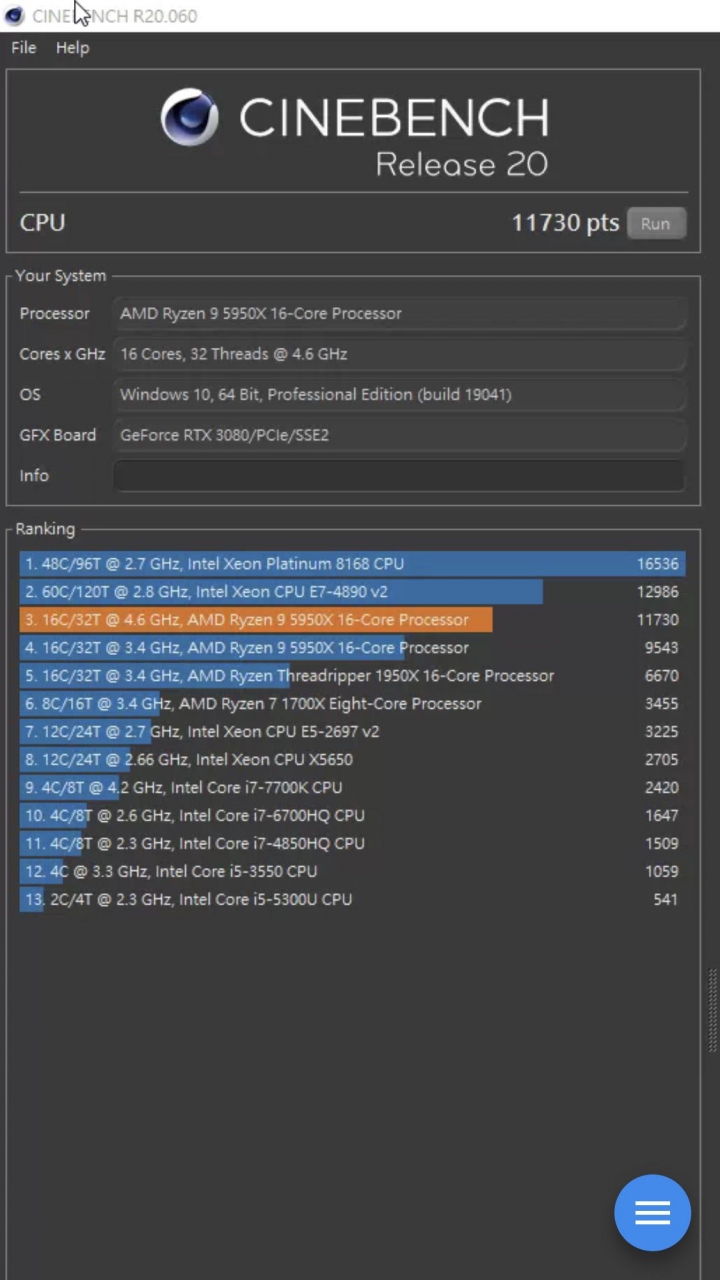Tap the blue floating menu button
Image resolution: width=720 pixels, height=1280 pixels.
(652, 1213)
